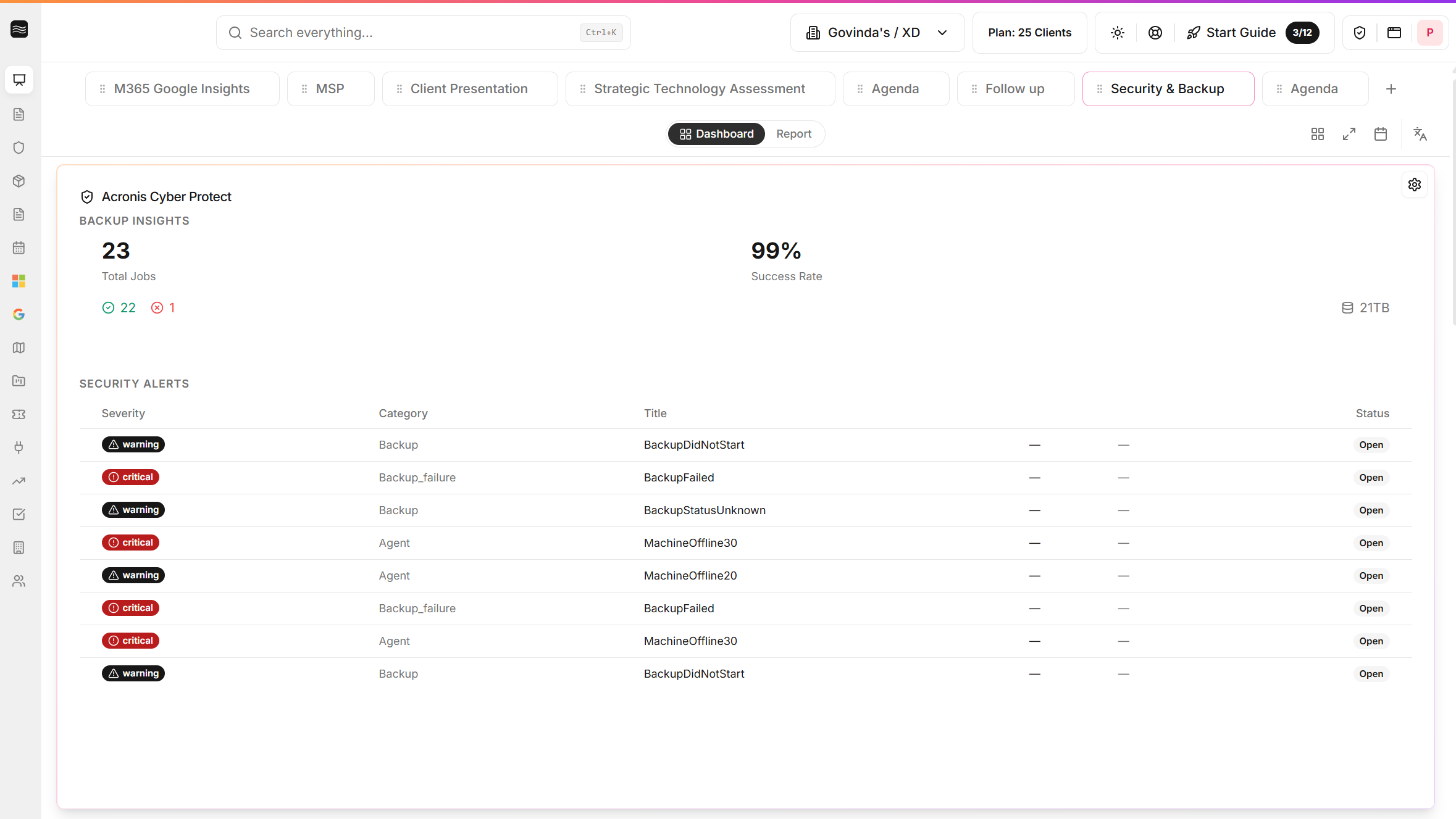Open the user profile avatar P

[x=1430, y=33]
